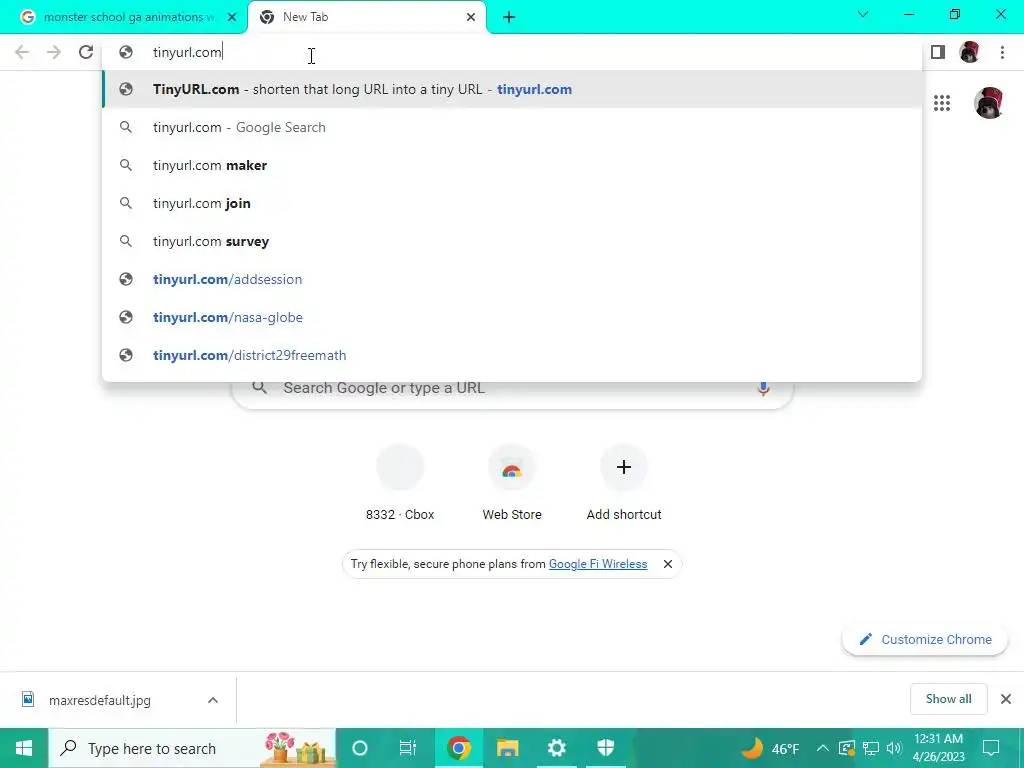Dismiss the Google Fi promo with X

pyautogui.click(x=667, y=564)
